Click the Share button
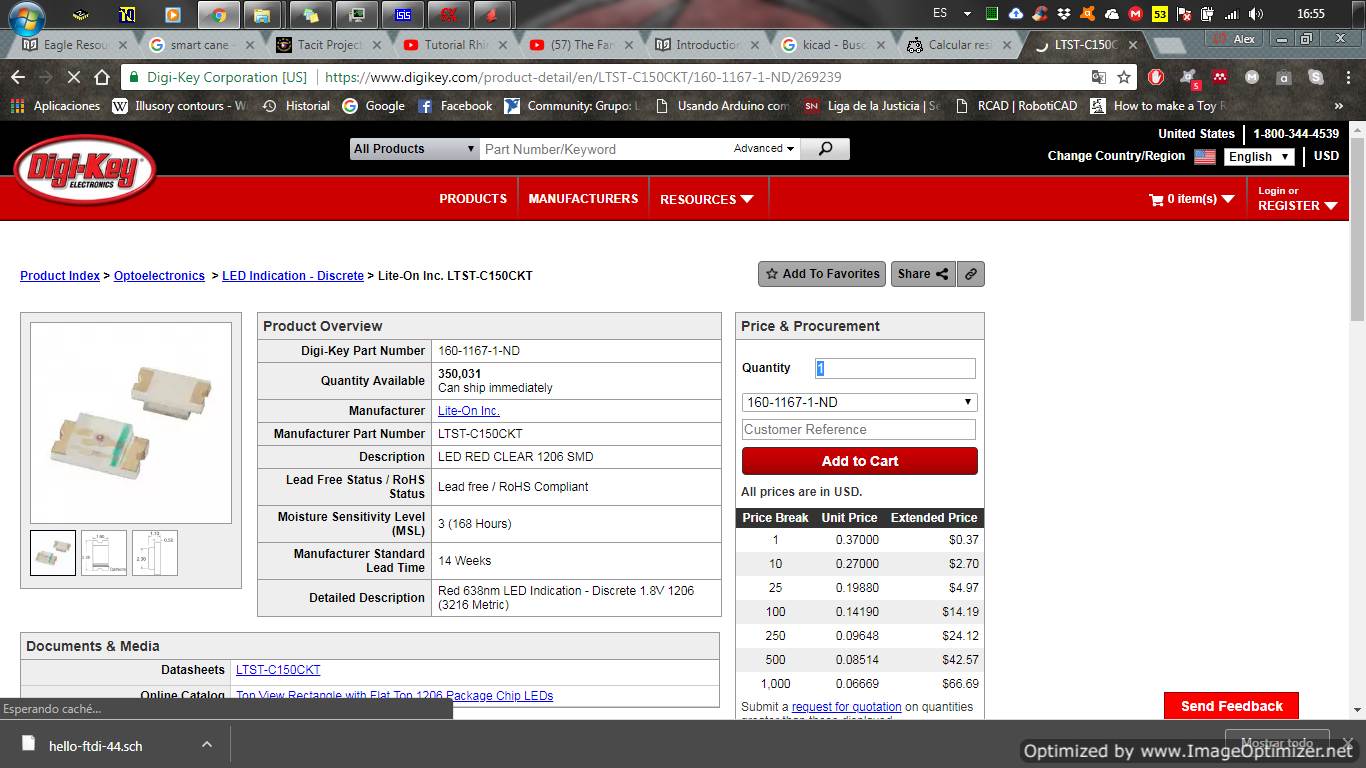 (923, 274)
